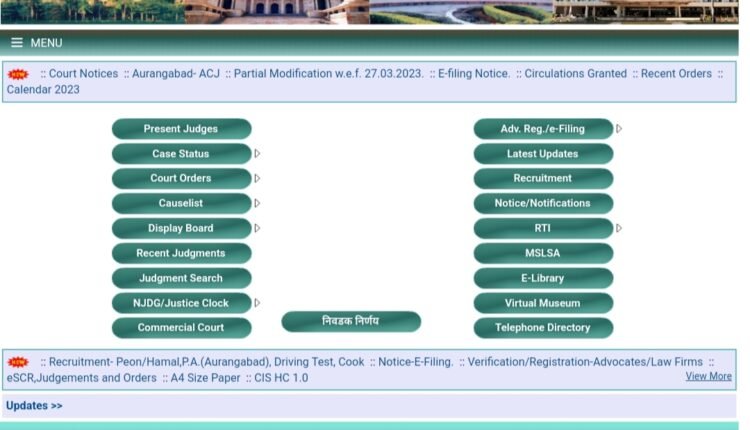Open Recent Judgments

(x=181, y=253)
